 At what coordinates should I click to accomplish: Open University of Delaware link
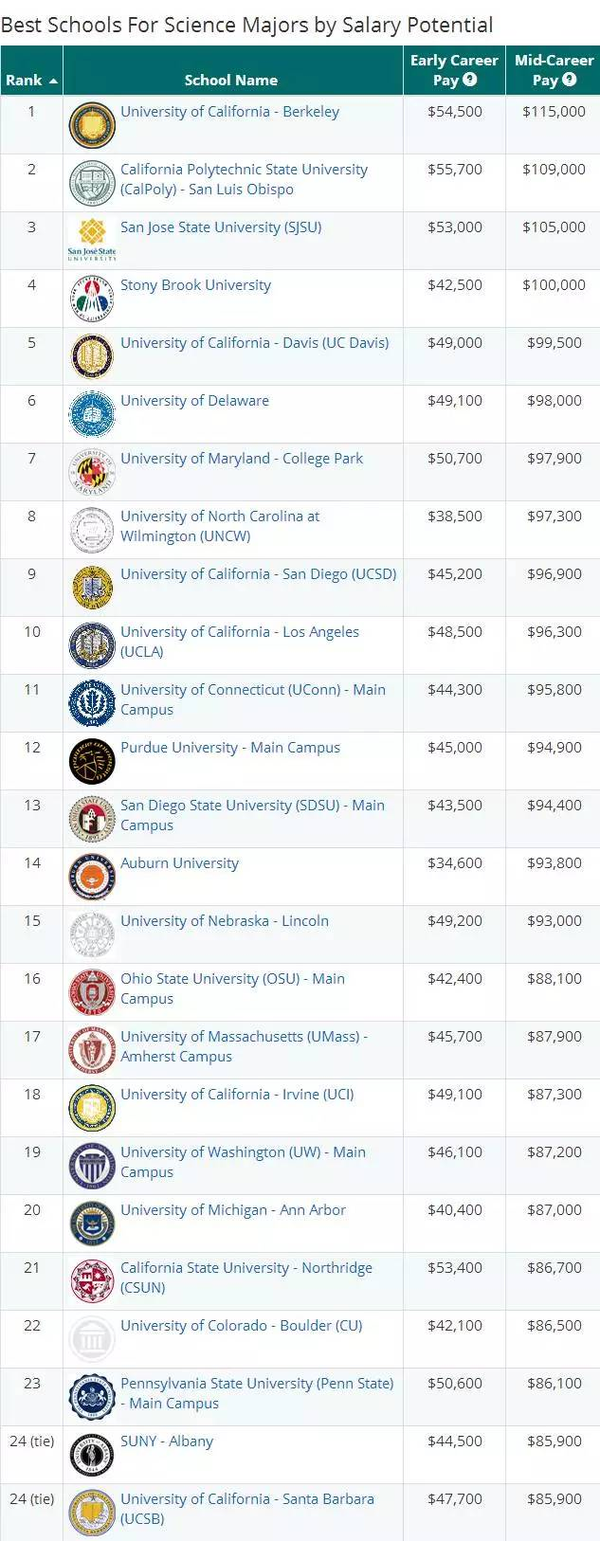point(195,401)
